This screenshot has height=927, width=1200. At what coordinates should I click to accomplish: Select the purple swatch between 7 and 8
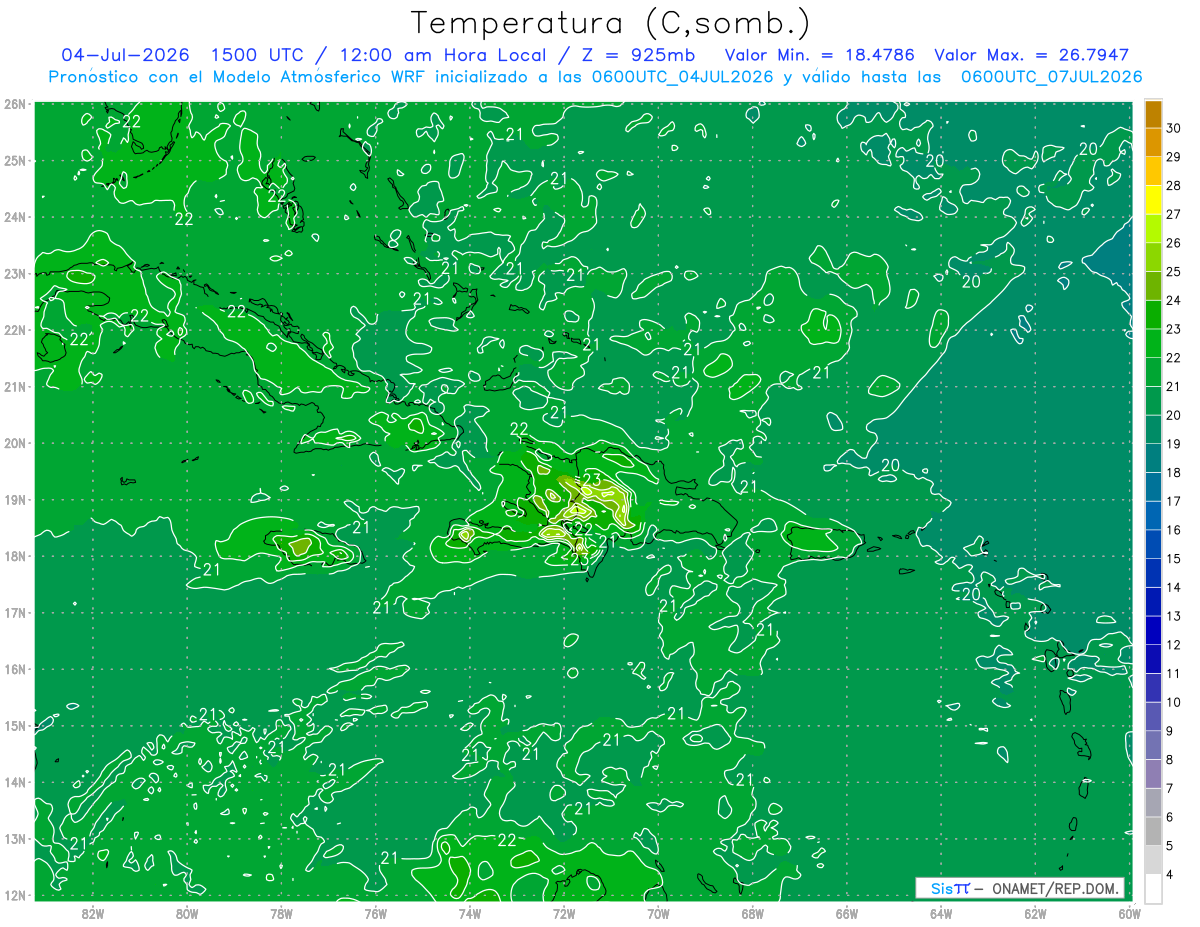coord(1153,774)
